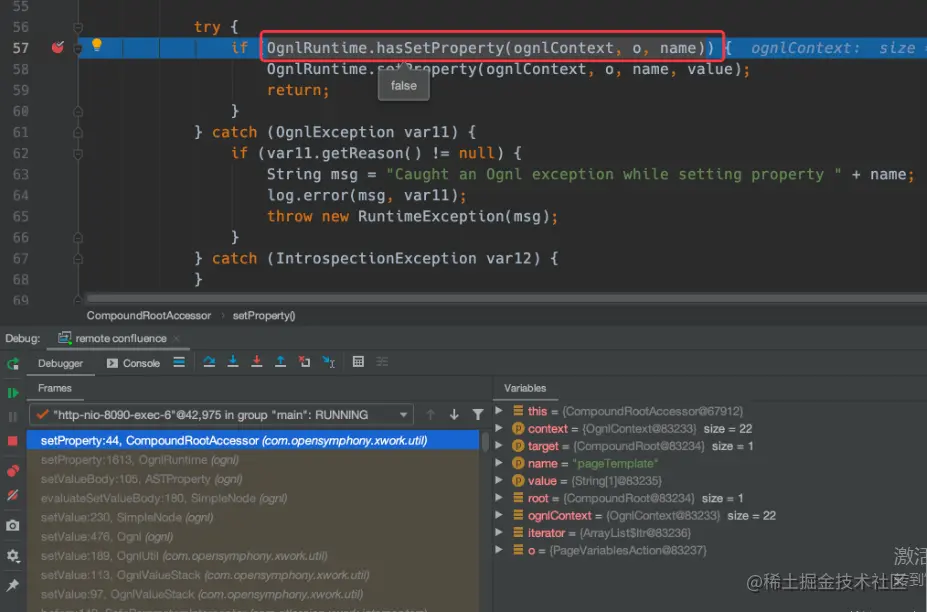Select frame setProperty:44, CompoundRootAccessor
Image resolution: width=927 pixels, height=612 pixels.
253,441
